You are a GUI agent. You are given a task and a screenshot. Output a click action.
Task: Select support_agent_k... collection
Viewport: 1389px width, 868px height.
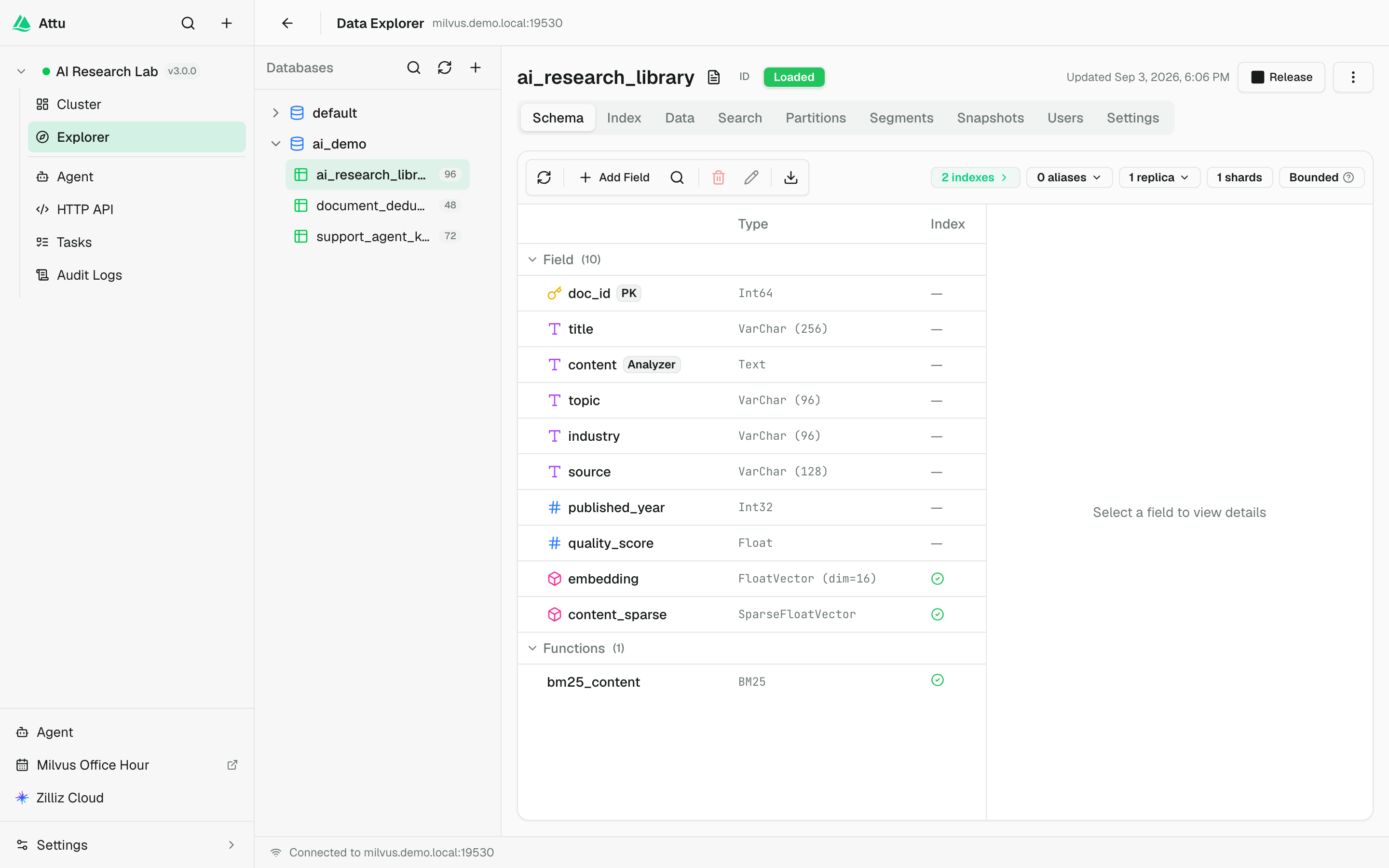(x=377, y=236)
